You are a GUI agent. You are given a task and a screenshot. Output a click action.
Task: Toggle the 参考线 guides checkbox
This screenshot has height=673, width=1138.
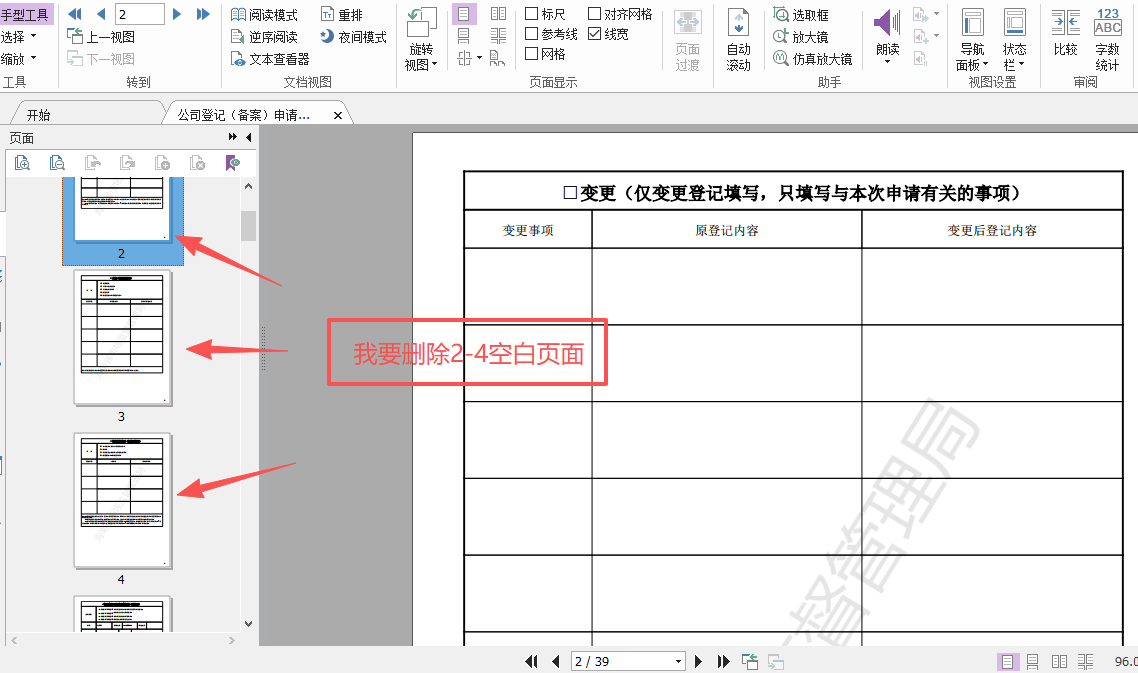531,33
